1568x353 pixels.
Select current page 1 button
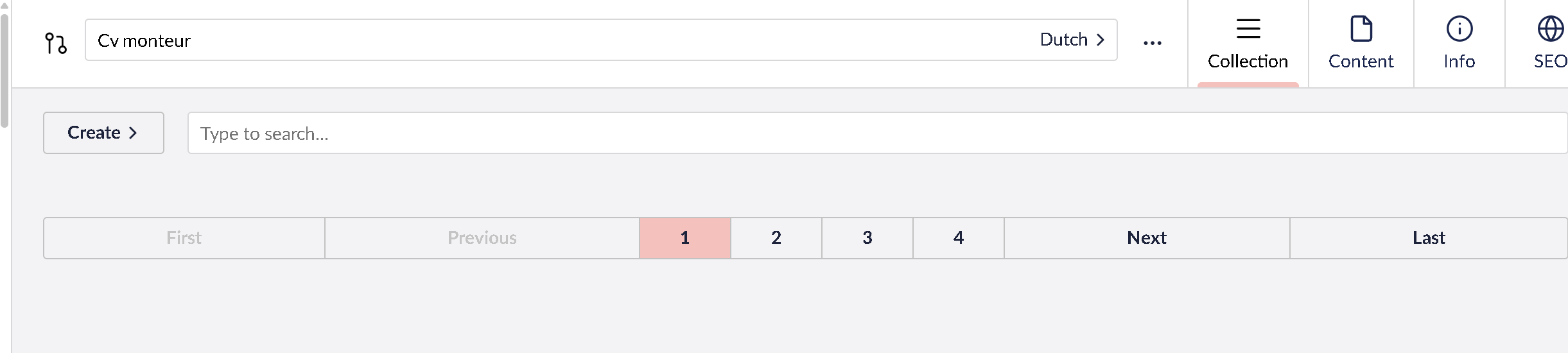(x=684, y=238)
